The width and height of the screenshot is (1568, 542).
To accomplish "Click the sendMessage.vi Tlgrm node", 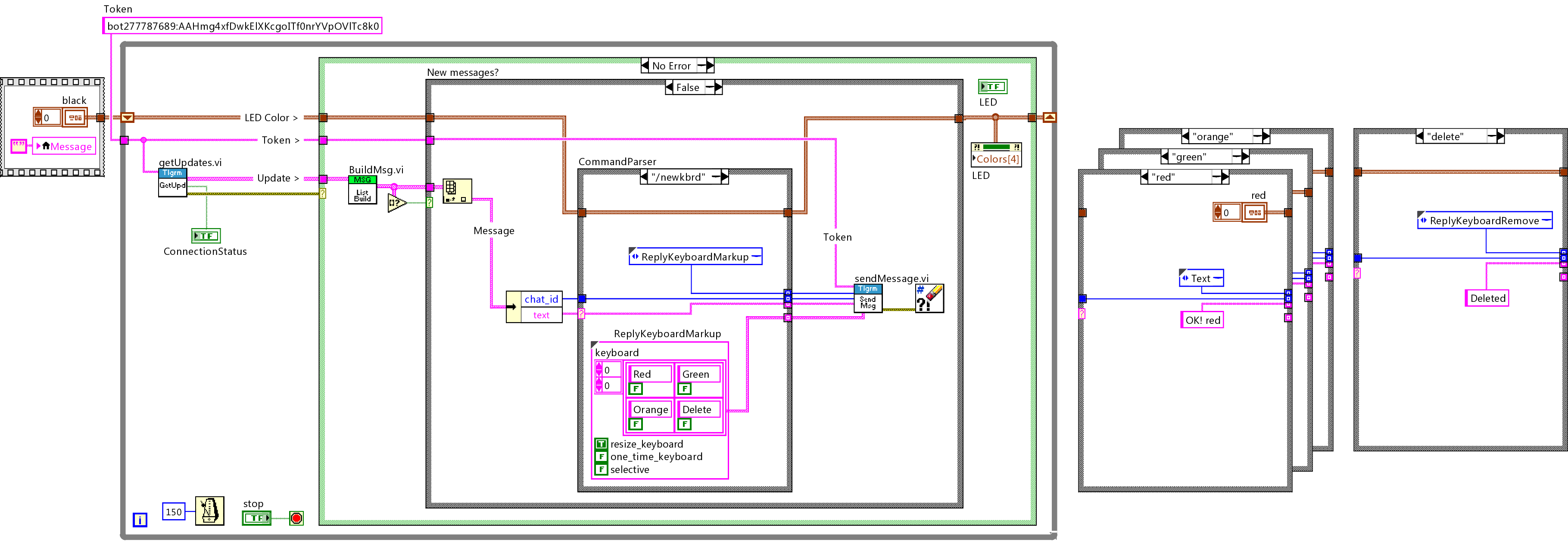I will [867, 298].
